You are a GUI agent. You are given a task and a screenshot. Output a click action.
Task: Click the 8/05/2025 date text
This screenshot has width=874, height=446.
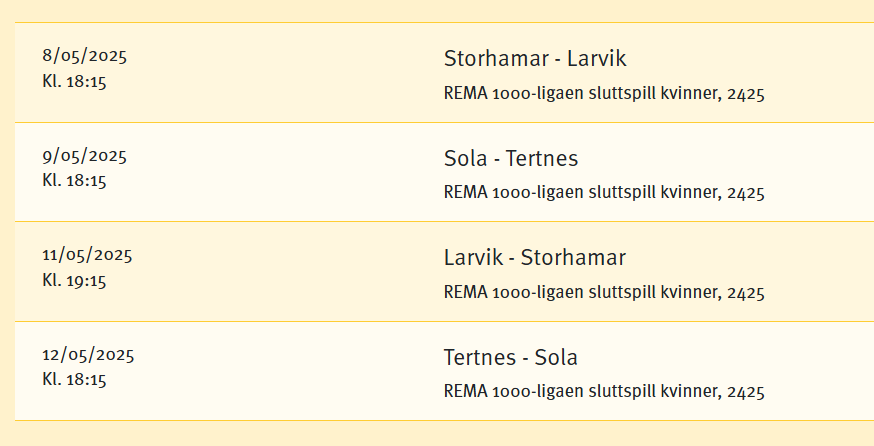[84, 55]
